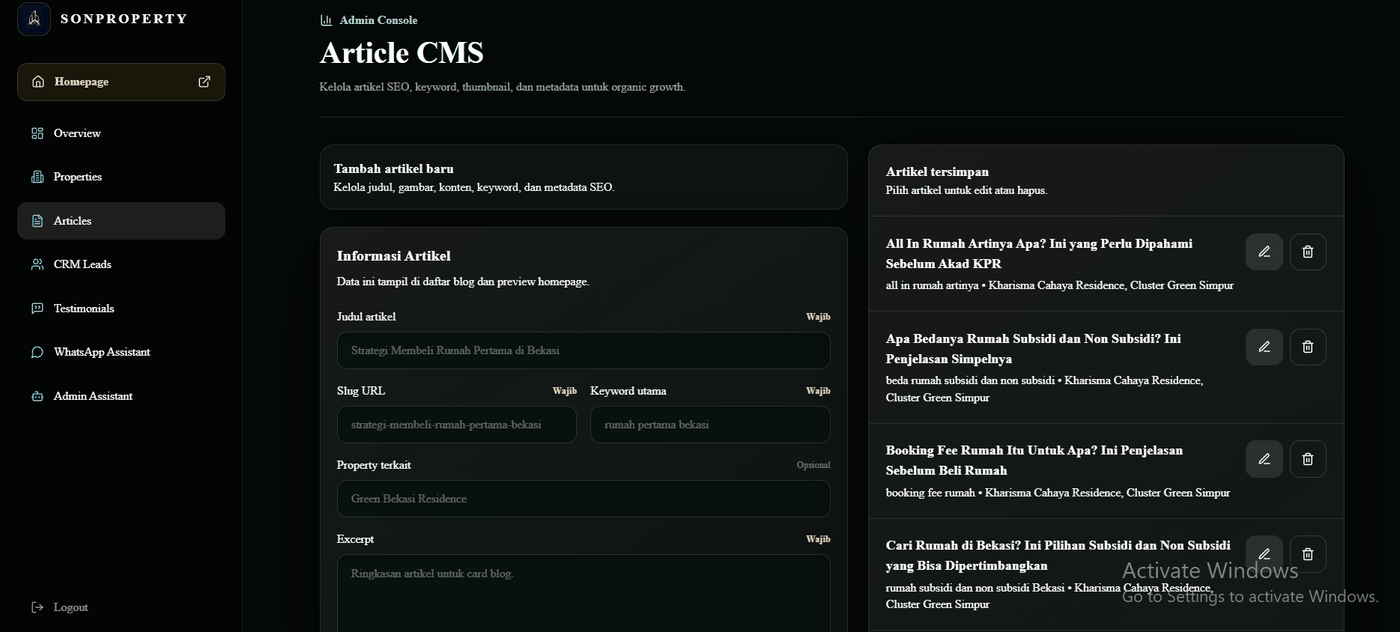1400x632 pixels.
Task: Focus the Judul artikel input field
Action: [583, 351]
